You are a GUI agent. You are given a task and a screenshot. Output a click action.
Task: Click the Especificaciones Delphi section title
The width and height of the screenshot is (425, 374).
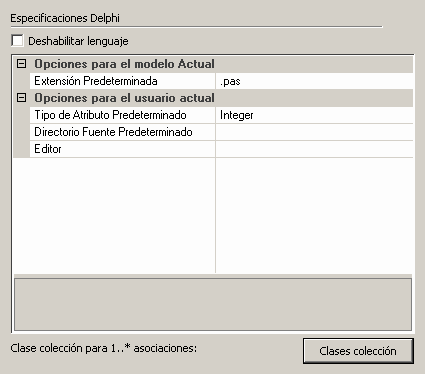click(x=65, y=18)
